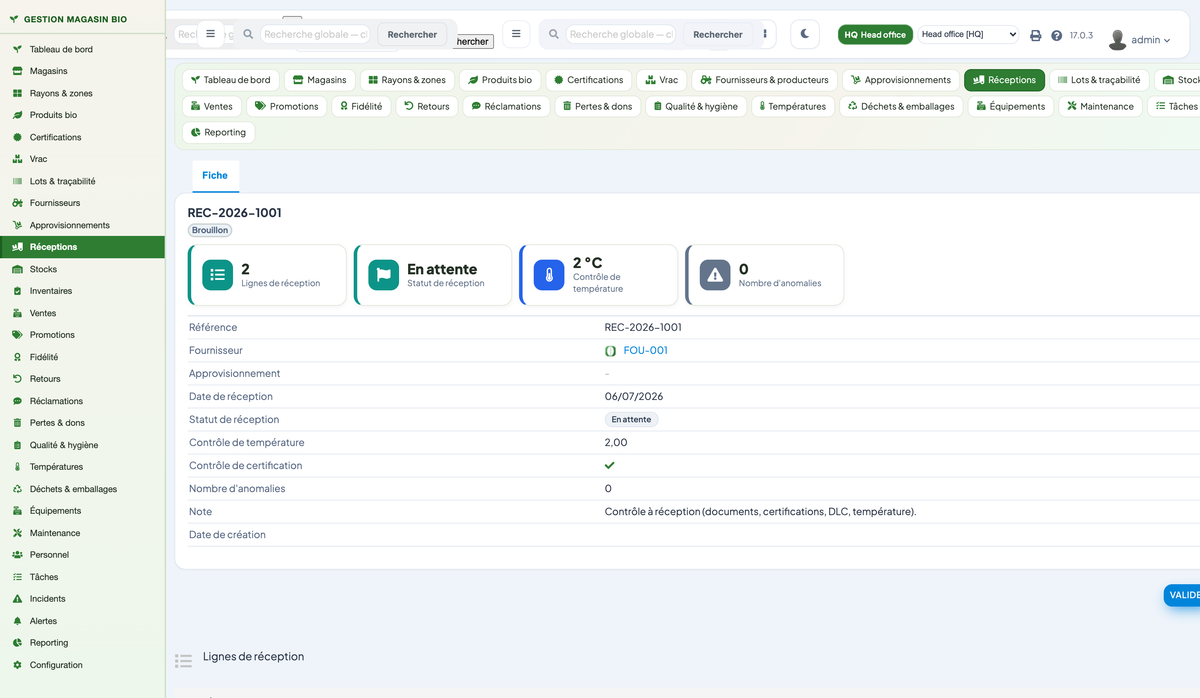Click En attente badge in Statut de réception row
1200x698 pixels.
(631, 420)
